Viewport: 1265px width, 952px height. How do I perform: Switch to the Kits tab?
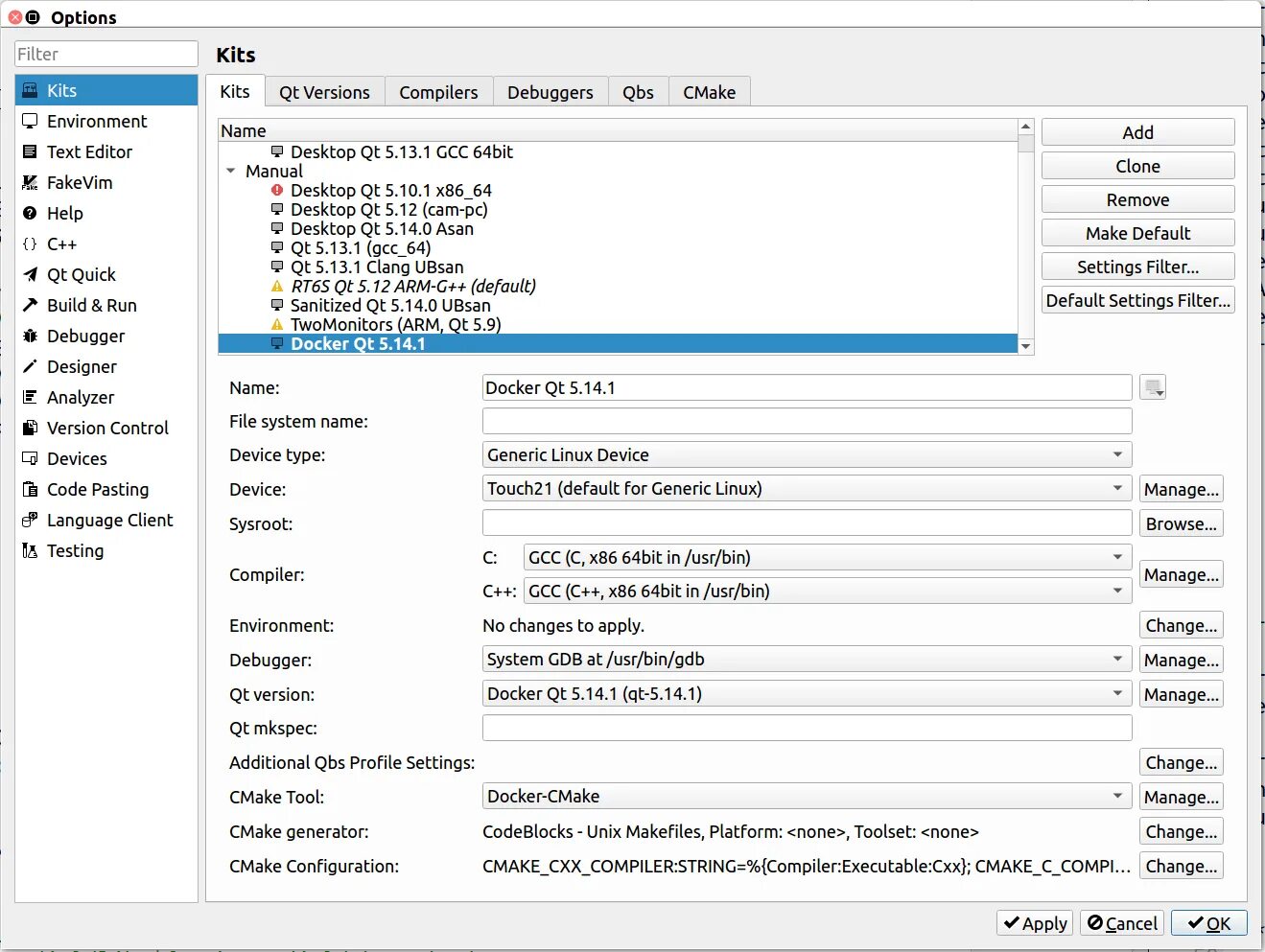(235, 91)
